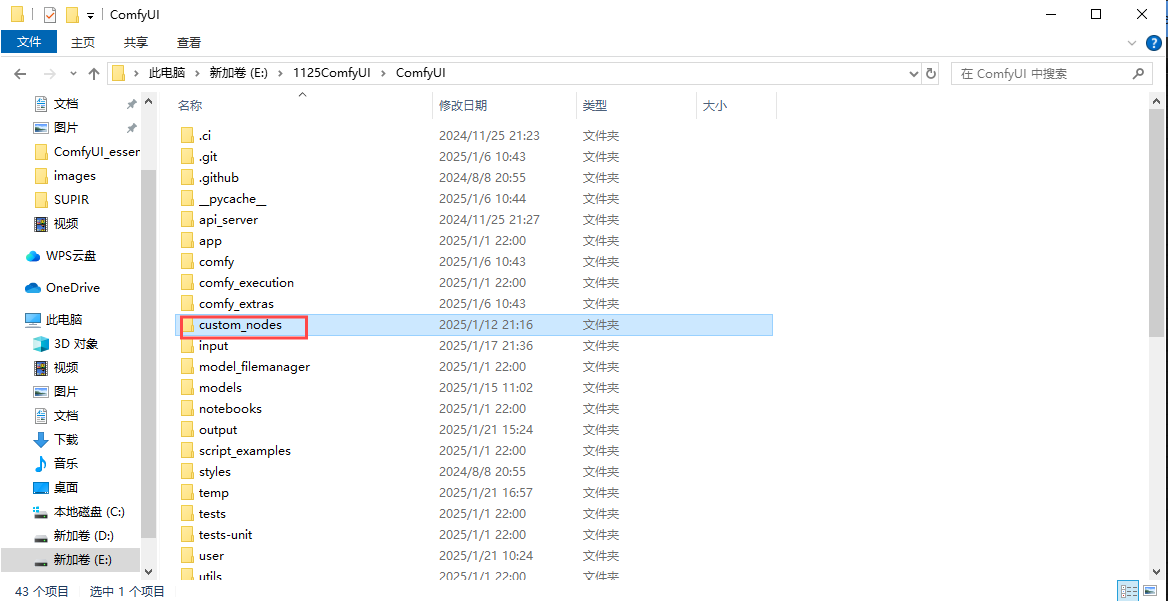The width and height of the screenshot is (1168, 601).
Task: Click the Properties checkmark icon in the title bar
Action: [x=50, y=15]
